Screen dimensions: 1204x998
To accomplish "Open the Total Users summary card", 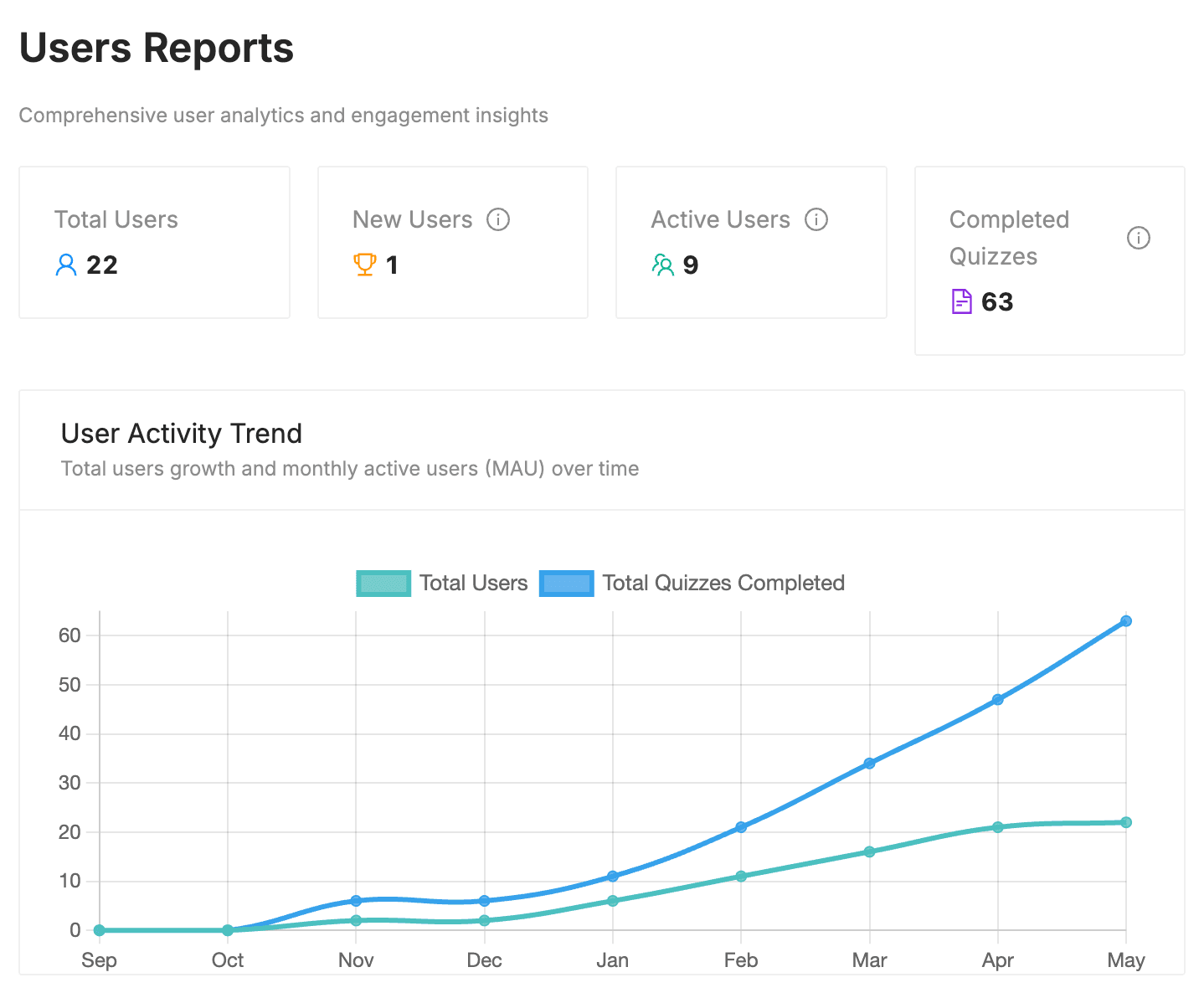I will point(154,242).
